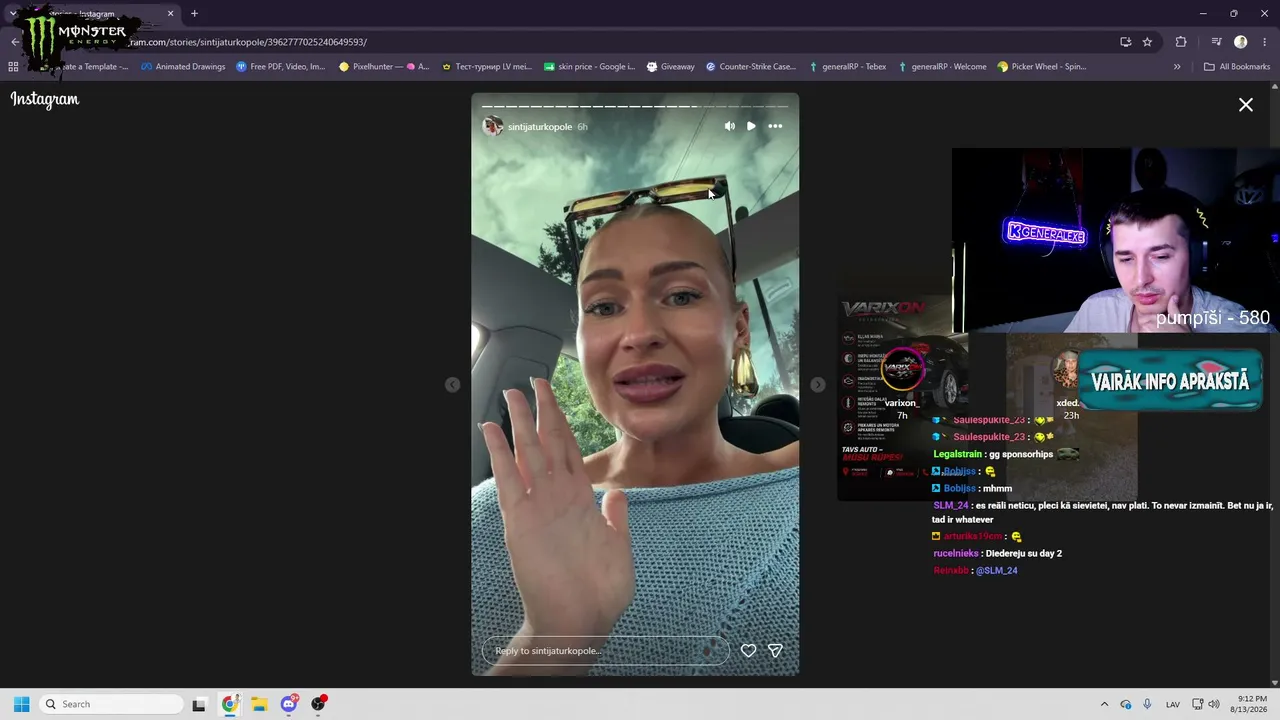The image size is (1280, 720).
Task: Click the 'pumpīši - 580' overlay text
Action: coord(1213,318)
